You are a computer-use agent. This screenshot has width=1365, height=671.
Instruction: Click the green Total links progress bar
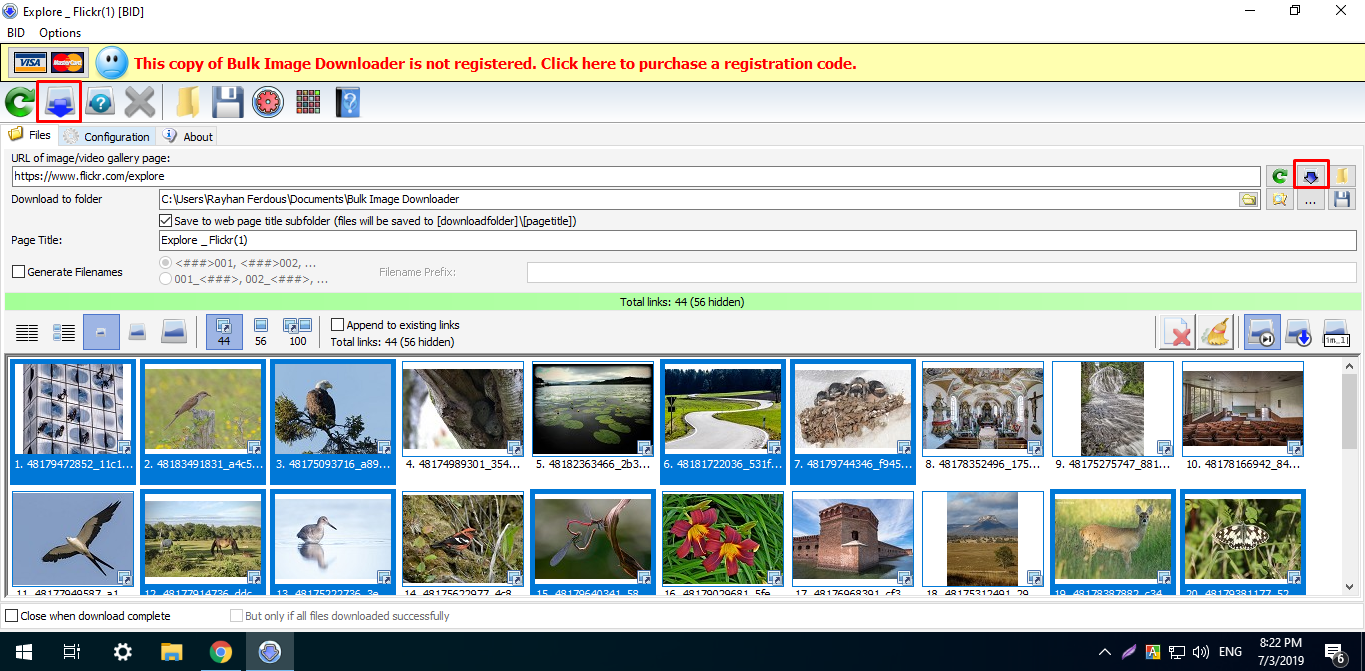click(x=682, y=302)
